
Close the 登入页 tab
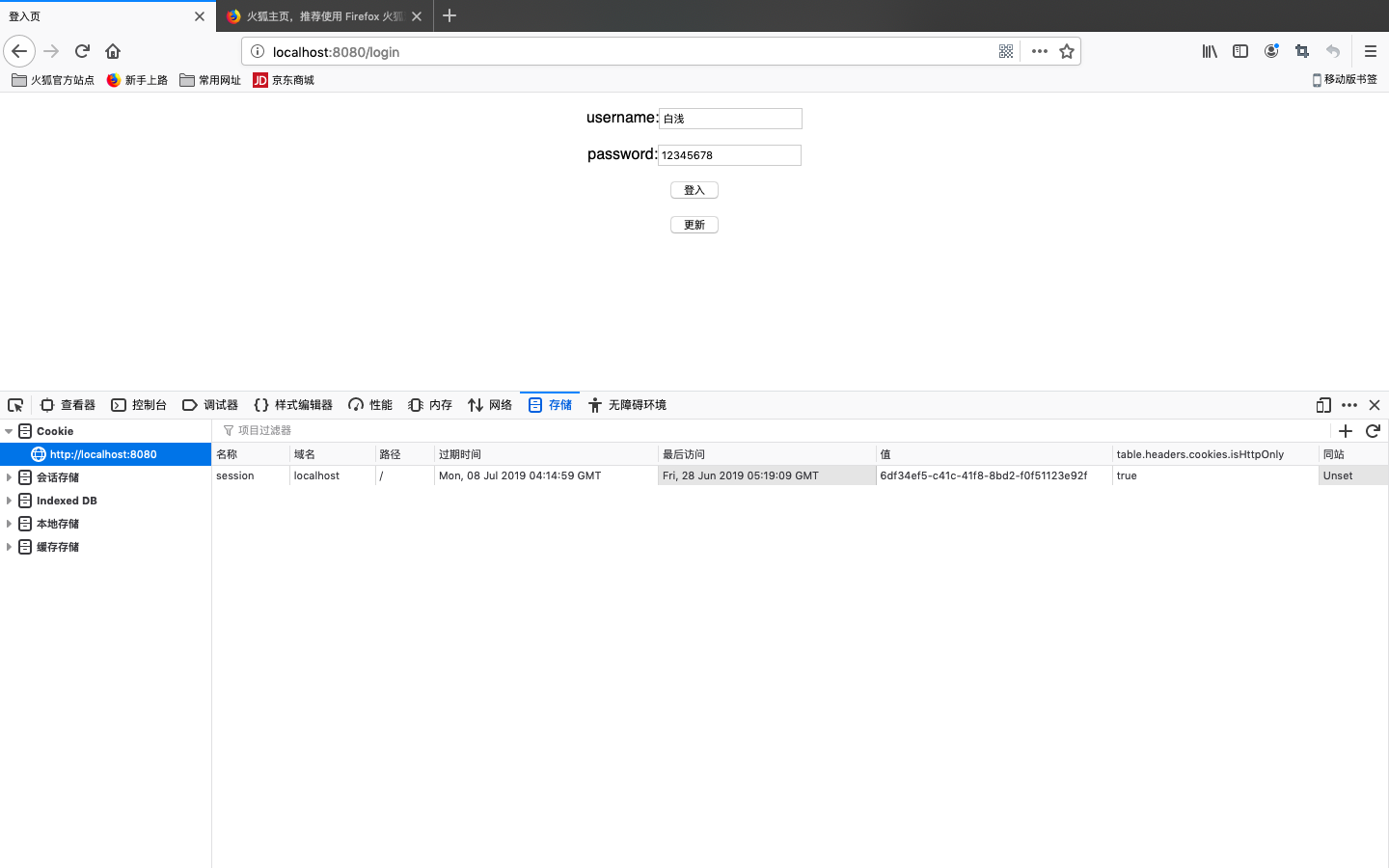tap(200, 16)
